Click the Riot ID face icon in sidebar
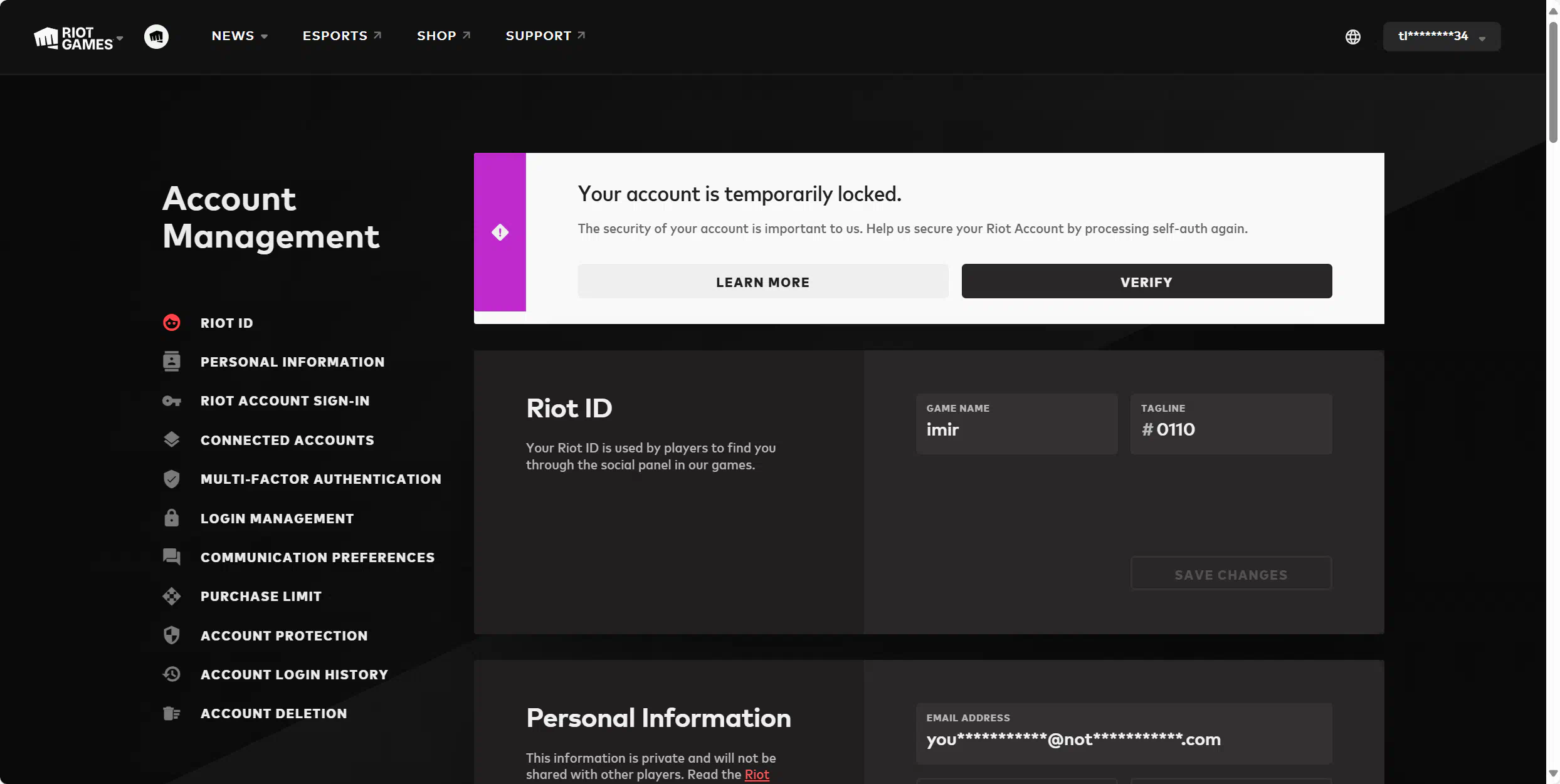Image resolution: width=1560 pixels, height=784 pixels. click(x=171, y=323)
